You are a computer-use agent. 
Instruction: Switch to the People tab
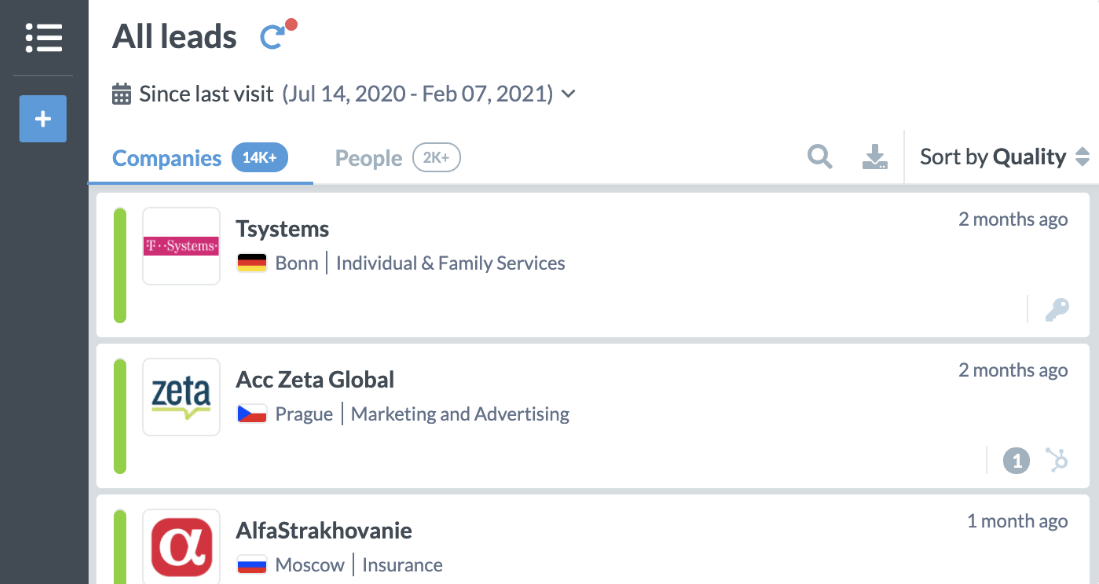[369, 158]
